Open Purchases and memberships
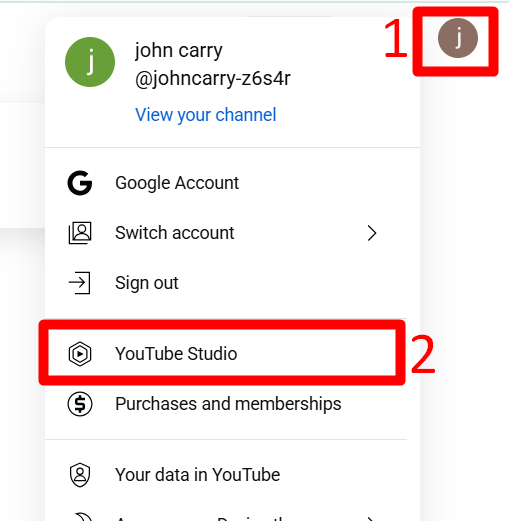The image size is (509, 521). tap(228, 404)
